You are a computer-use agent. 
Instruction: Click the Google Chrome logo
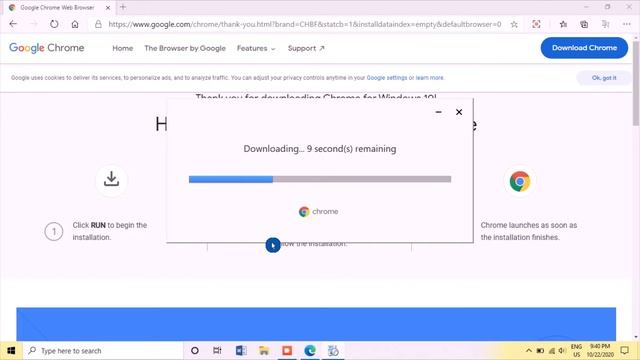[x=47, y=48]
